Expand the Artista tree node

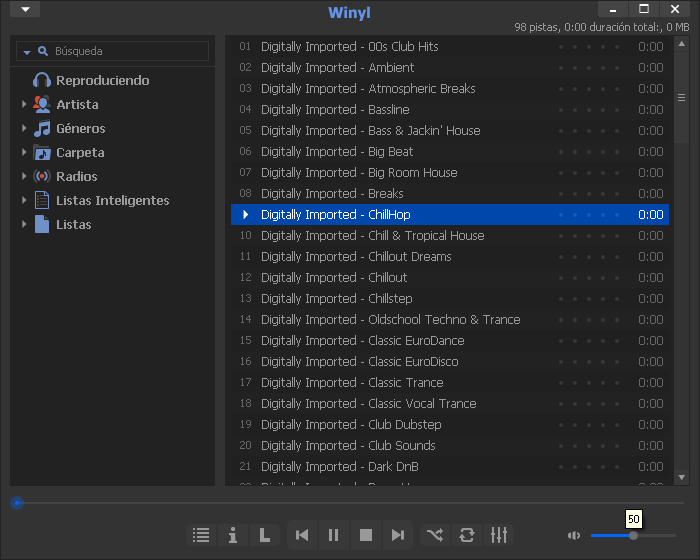click(24, 104)
